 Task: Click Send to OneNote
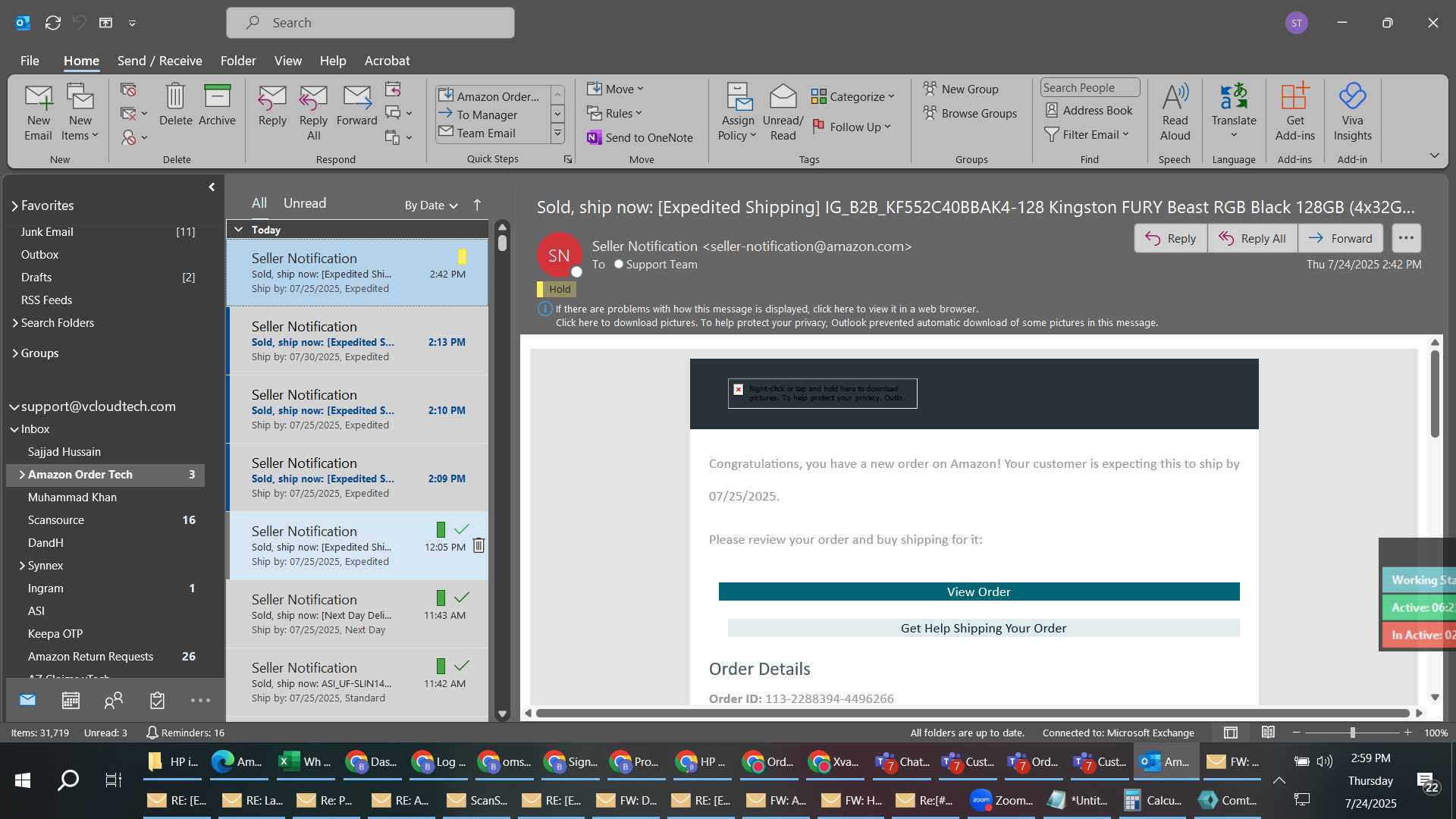coord(640,137)
